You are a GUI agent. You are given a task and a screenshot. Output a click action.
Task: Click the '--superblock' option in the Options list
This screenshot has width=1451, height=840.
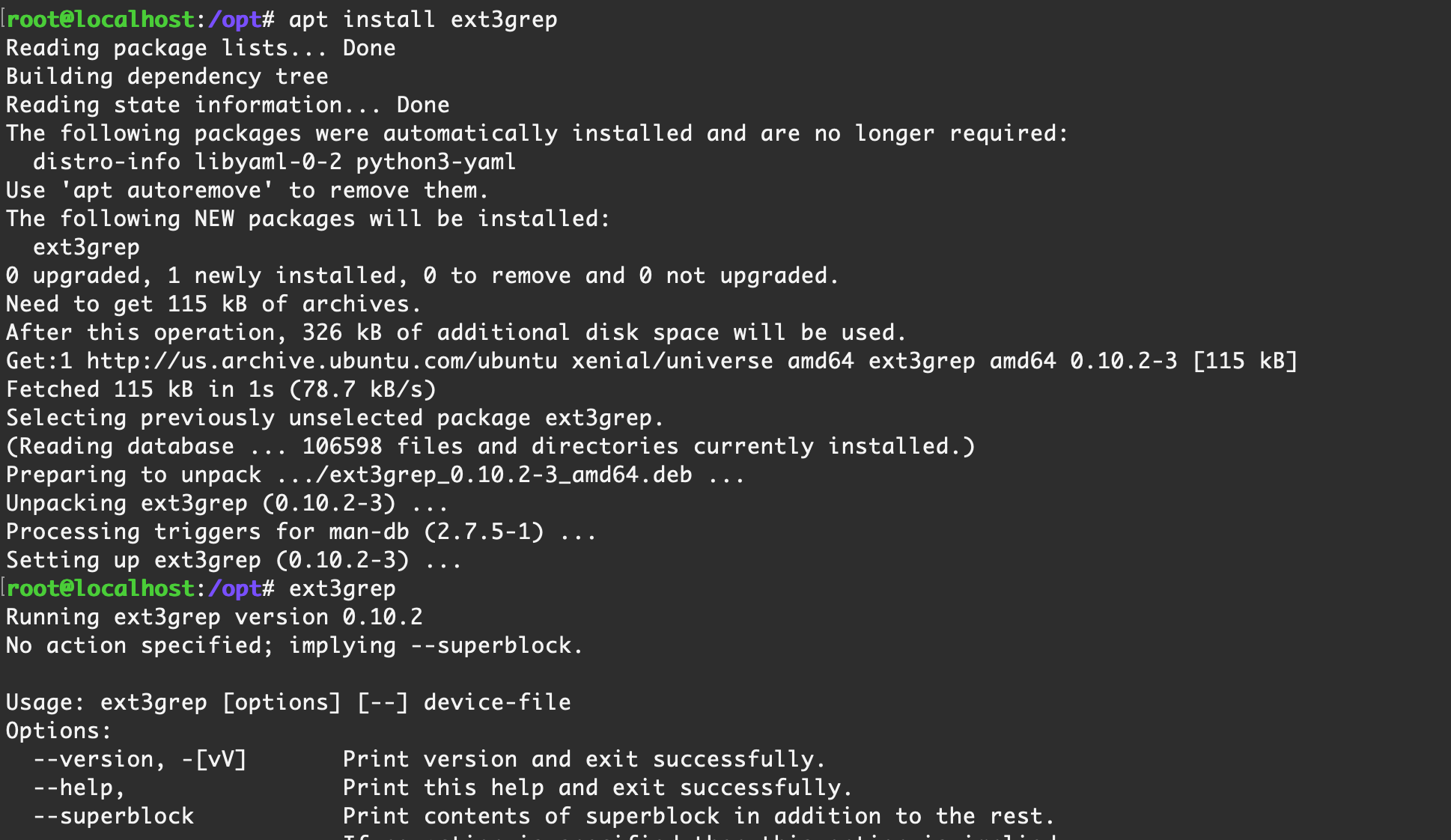(x=113, y=816)
